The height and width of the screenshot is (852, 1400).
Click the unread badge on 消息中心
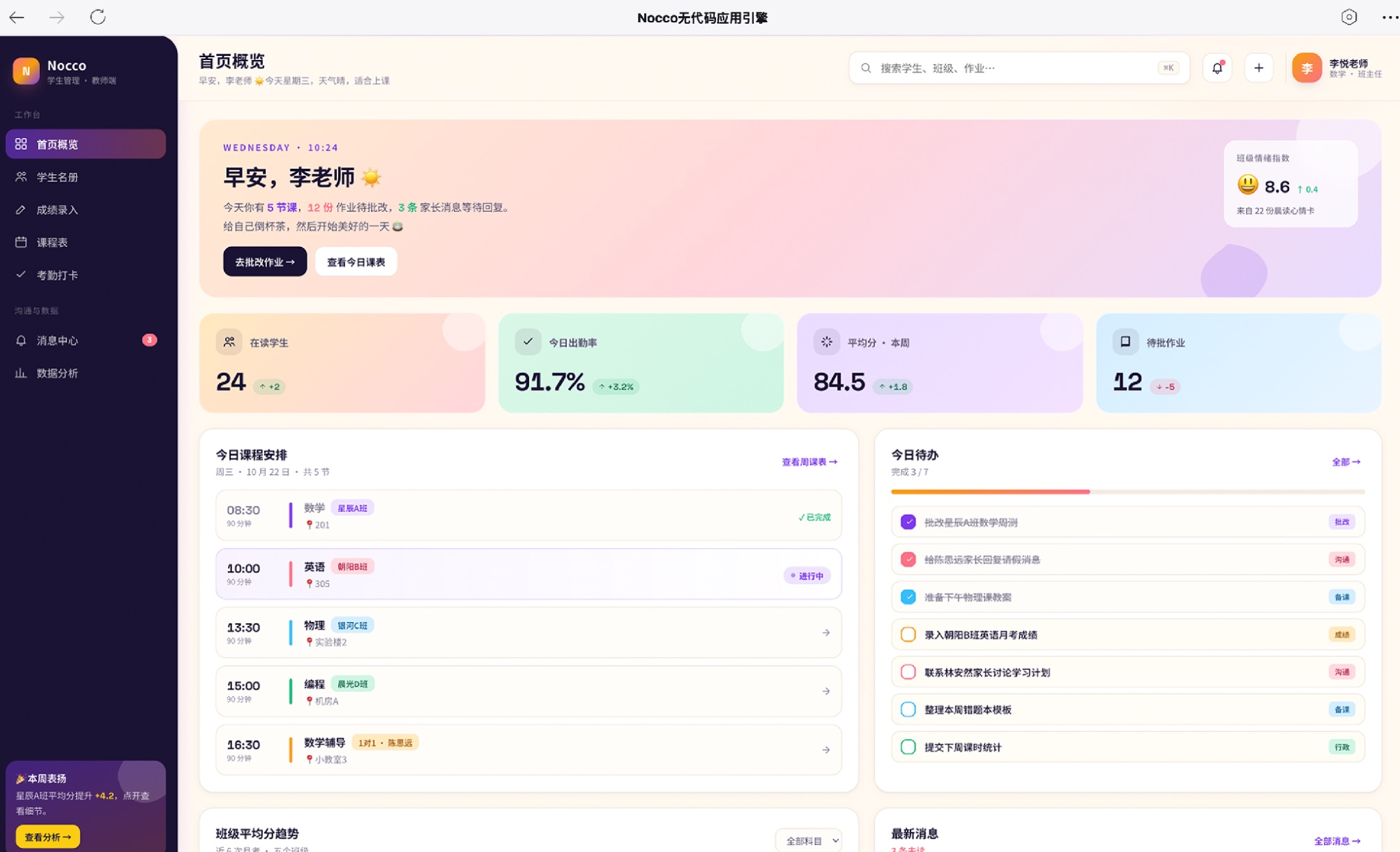coord(149,340)
